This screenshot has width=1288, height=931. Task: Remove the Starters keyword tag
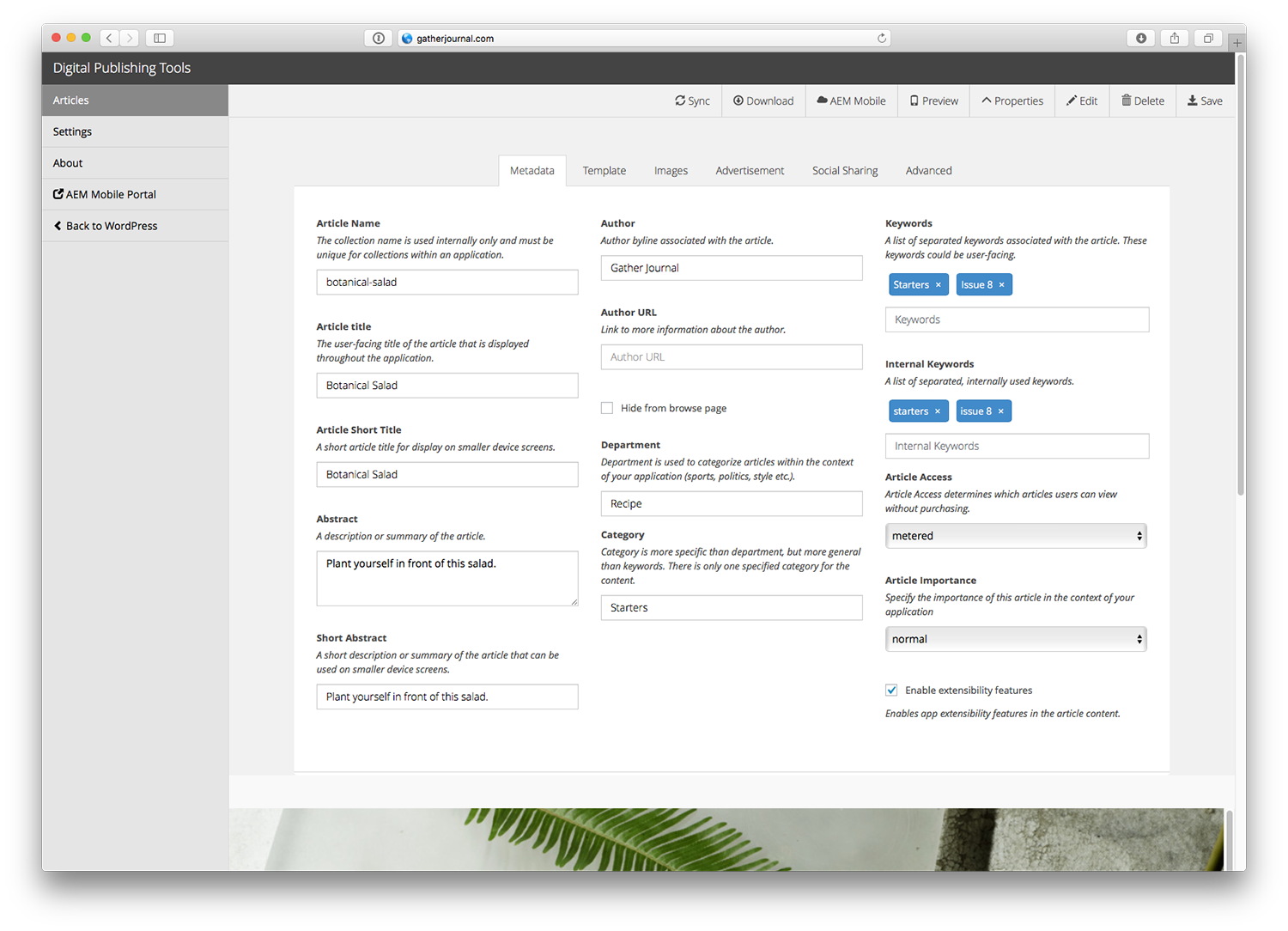click(939, 285)
